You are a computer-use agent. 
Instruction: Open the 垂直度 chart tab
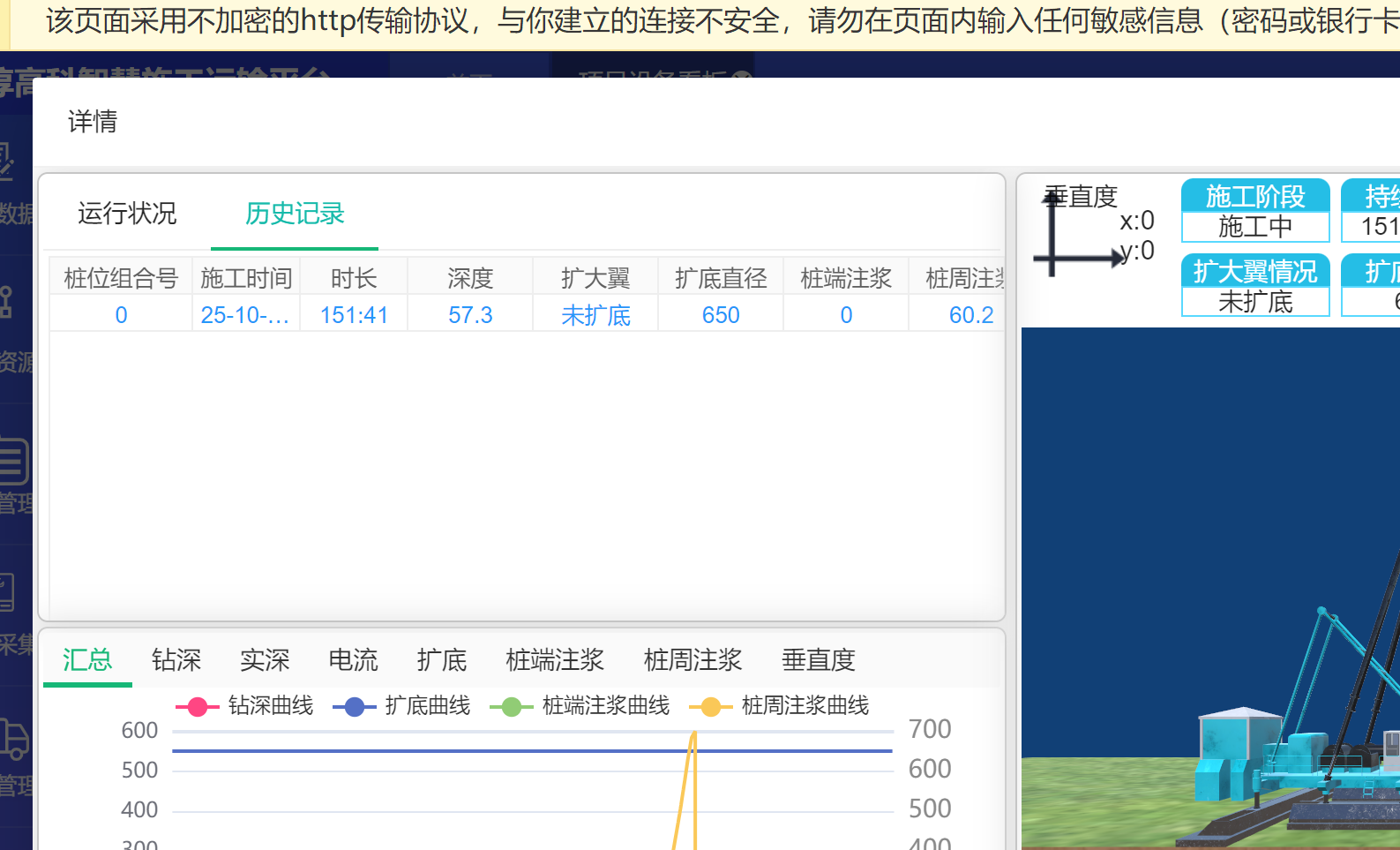tap(818, 660)
